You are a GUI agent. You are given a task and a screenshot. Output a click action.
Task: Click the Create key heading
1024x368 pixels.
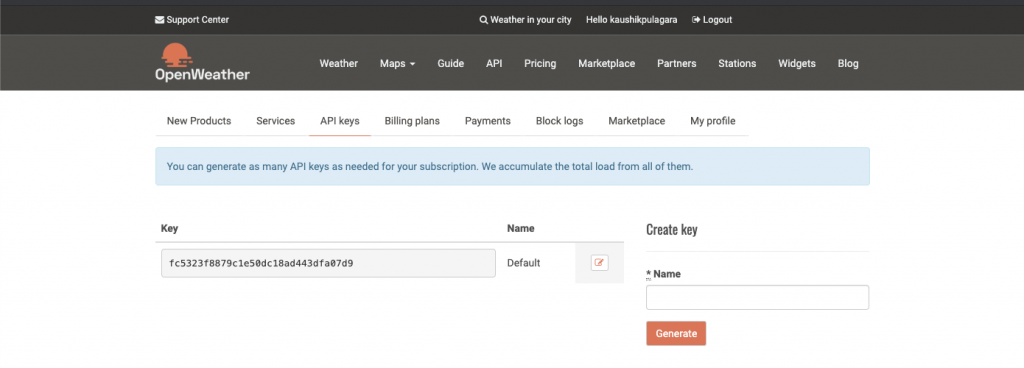click(x=671, y=230)
